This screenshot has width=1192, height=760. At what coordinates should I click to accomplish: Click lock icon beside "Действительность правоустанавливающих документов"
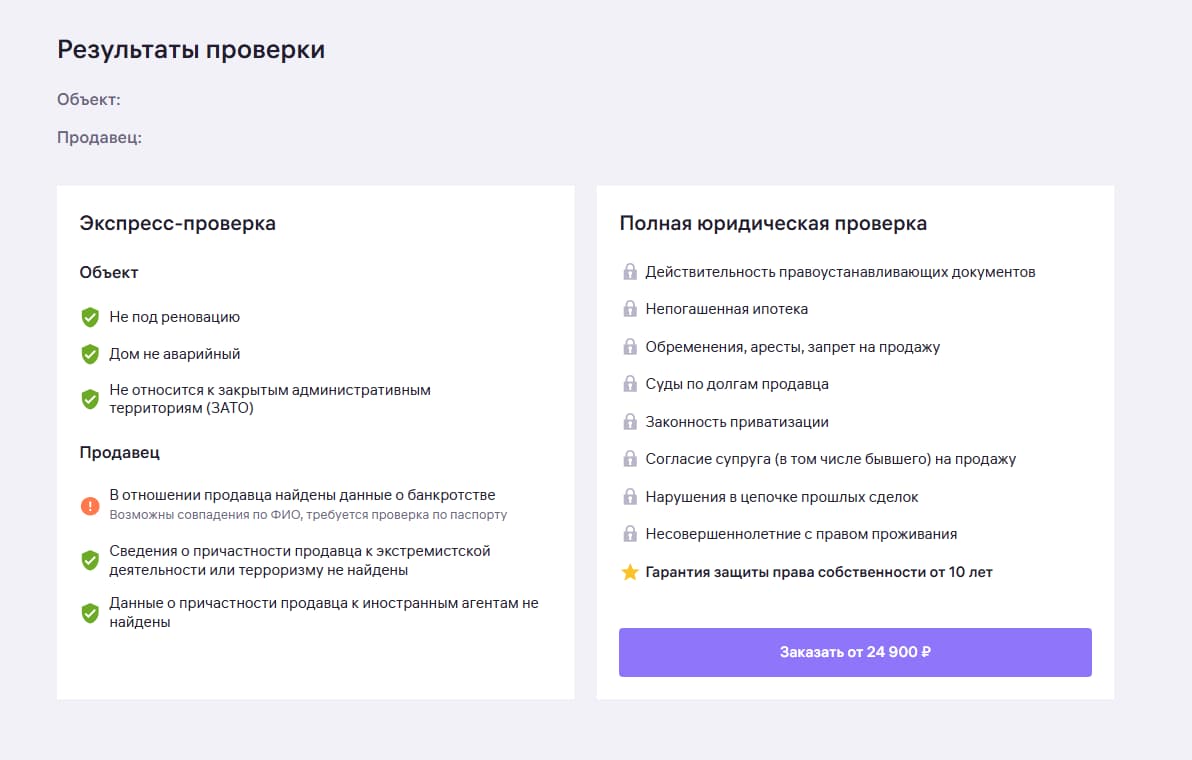point(630,272)
